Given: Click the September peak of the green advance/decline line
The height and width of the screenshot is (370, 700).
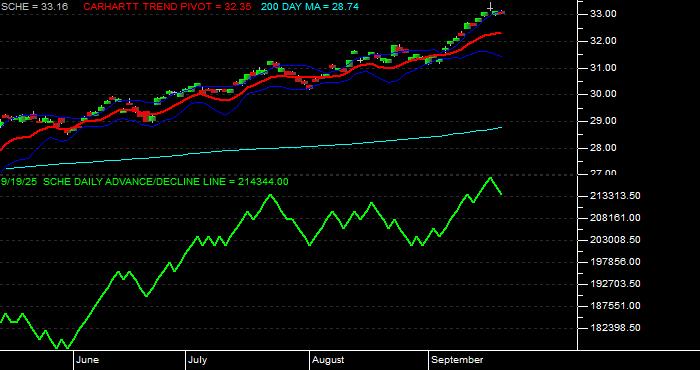Looking at the screenshot, I should [490, 178].
